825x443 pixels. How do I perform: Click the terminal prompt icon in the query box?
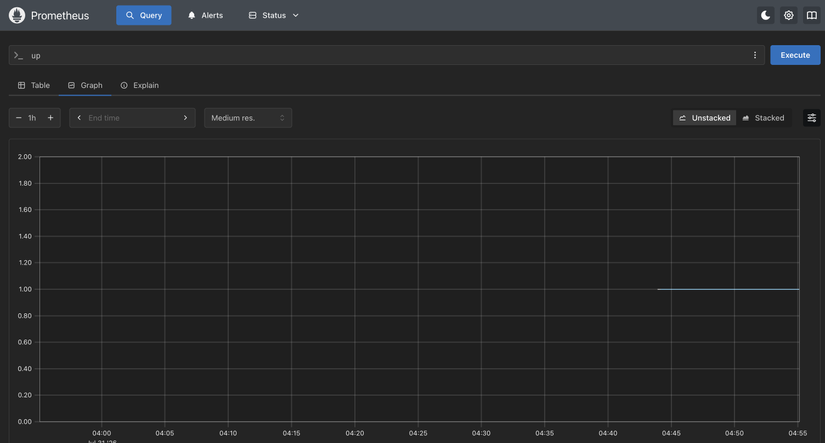18,55
